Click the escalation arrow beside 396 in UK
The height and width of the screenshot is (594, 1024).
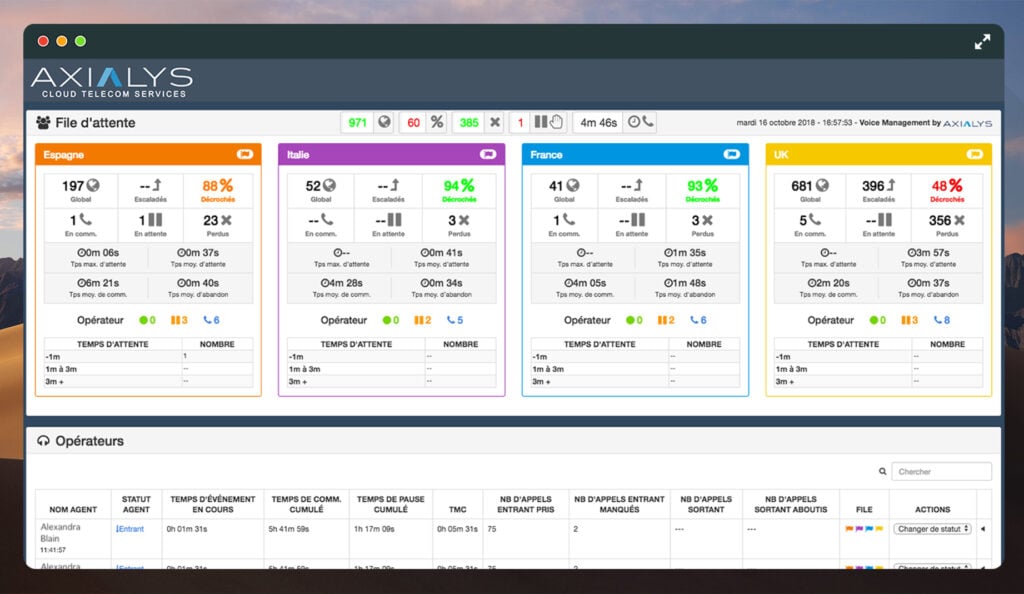pos(891,185)
